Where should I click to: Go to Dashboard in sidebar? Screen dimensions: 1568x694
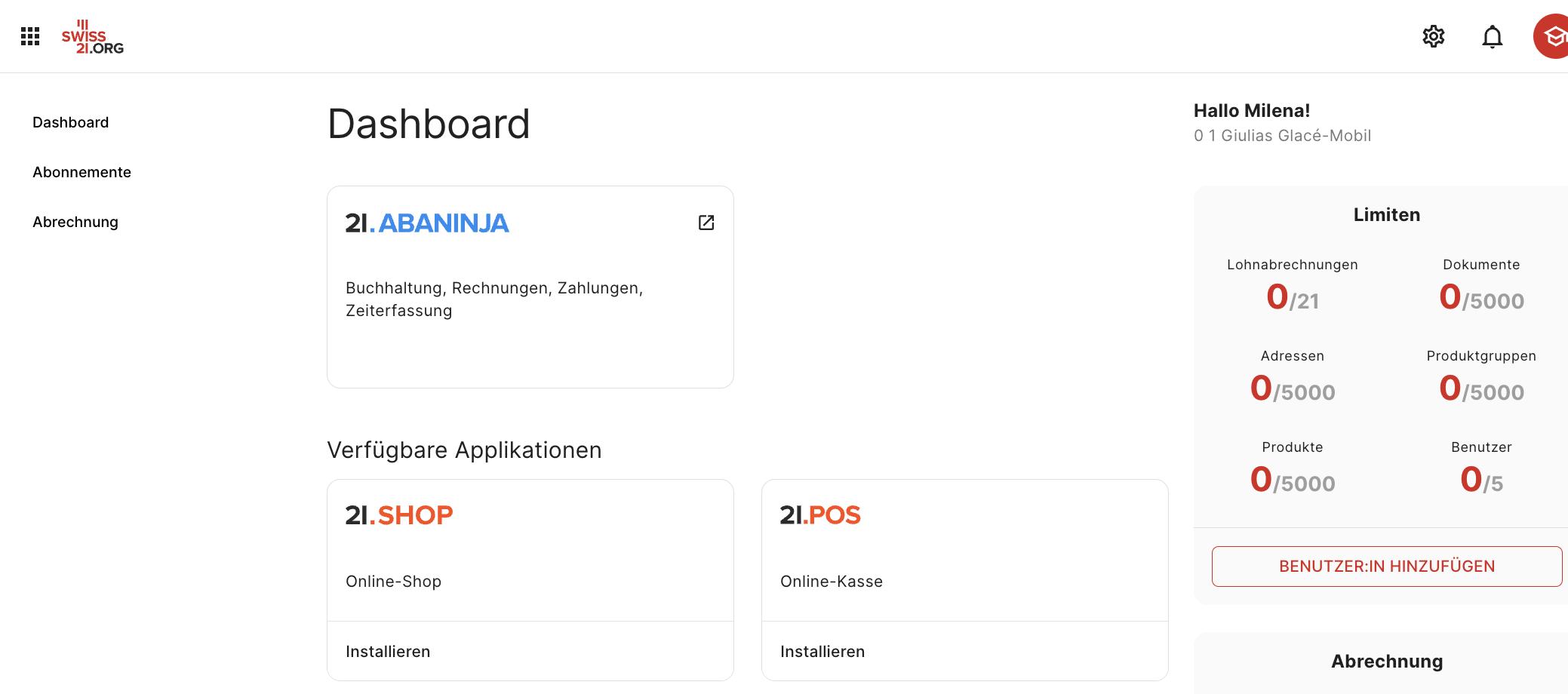tap(70, 122)
